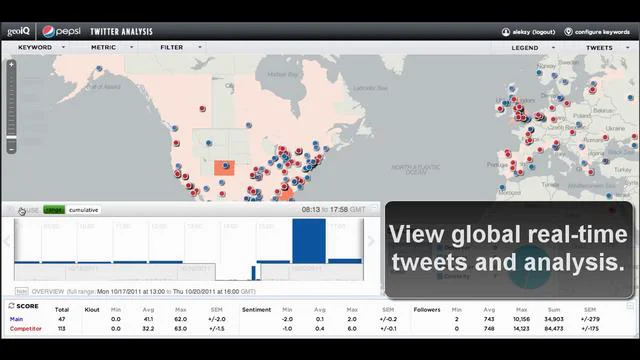
Task: Click the geoIQ logo
Action: (18, 31)
